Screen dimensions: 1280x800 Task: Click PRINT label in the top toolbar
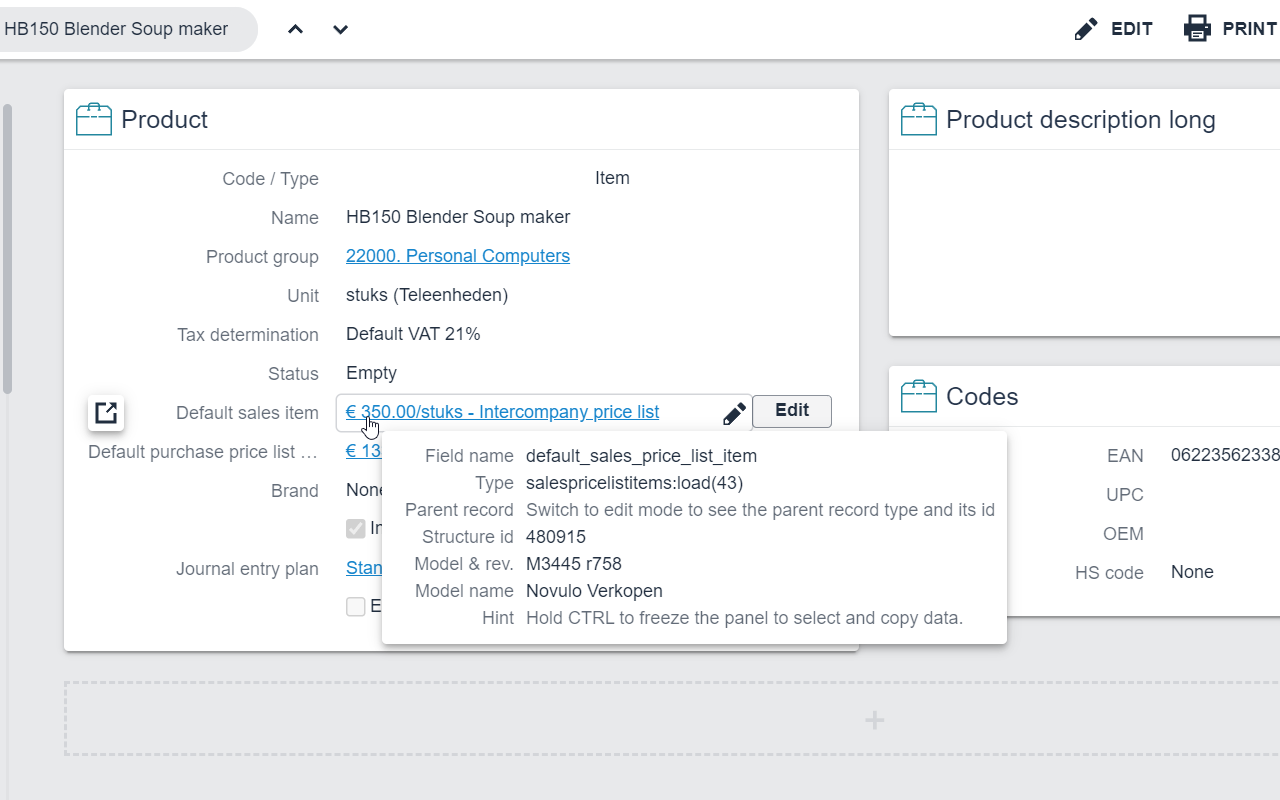click(x=1249, y=29)
